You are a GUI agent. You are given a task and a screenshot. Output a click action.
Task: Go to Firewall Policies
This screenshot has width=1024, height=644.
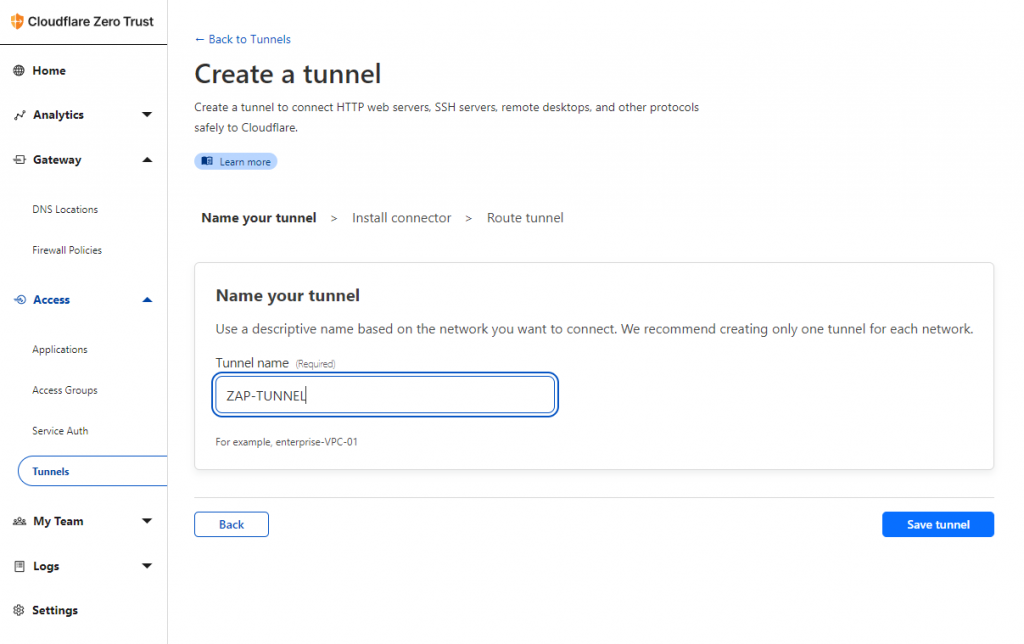pyautogui.click(x=67, y=250)
